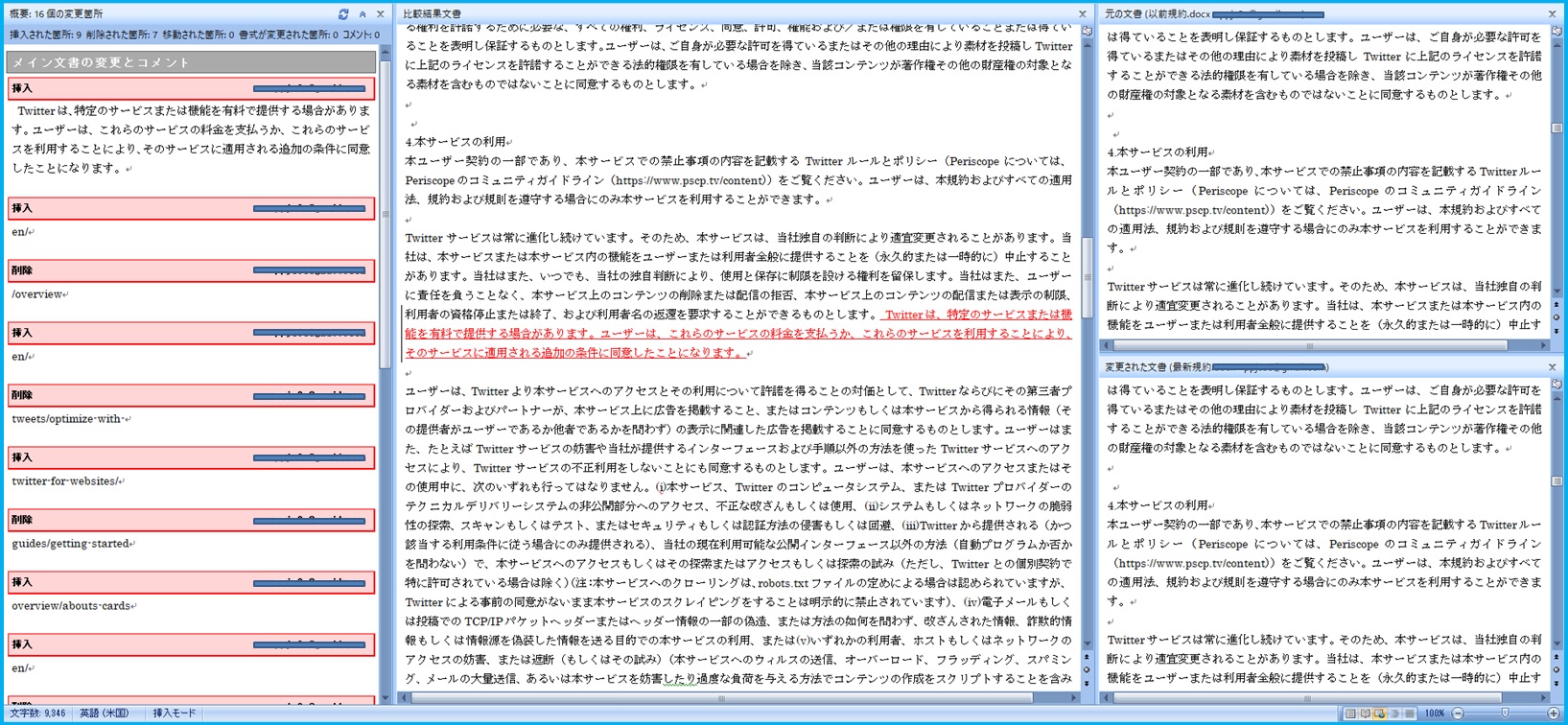Viewport: 1568px width, 725px height.
Task: Click previous page button in 変更された文書 pane
Action: click(x=1556, y=658)
